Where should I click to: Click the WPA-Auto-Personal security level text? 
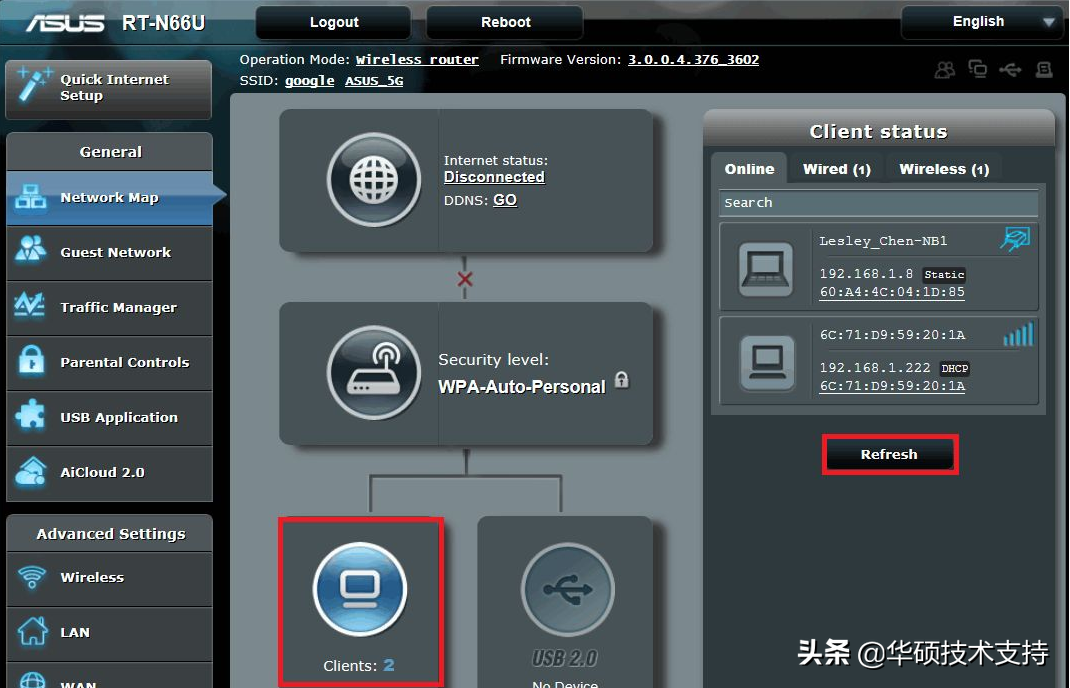(x=522, y=387)
